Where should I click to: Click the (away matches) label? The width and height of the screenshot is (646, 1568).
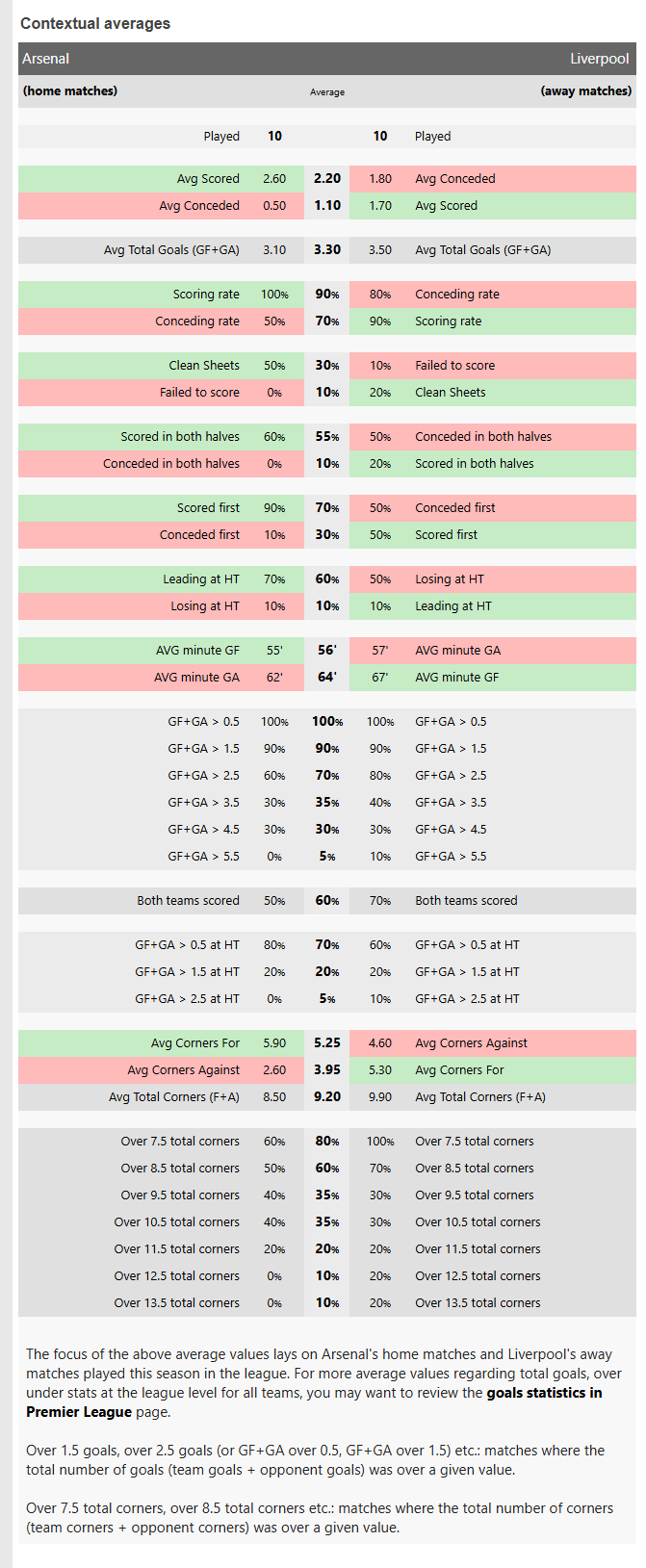(x=585, y=90)
